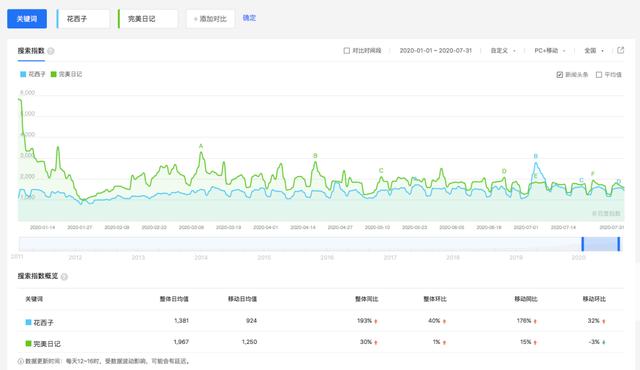Edit the 花西子 keyword field

pos(83,19)
